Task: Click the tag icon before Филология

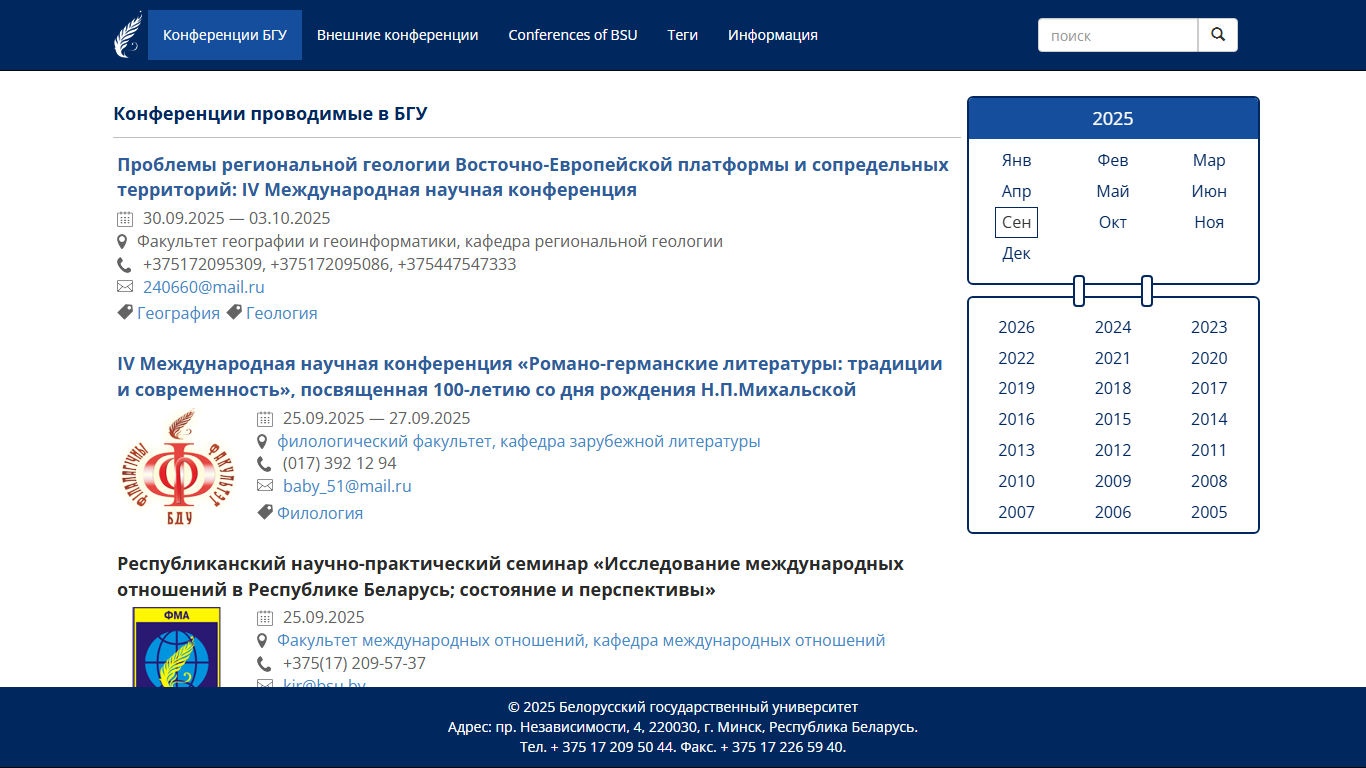Action: pyautogui.click(x=265, y=513)
